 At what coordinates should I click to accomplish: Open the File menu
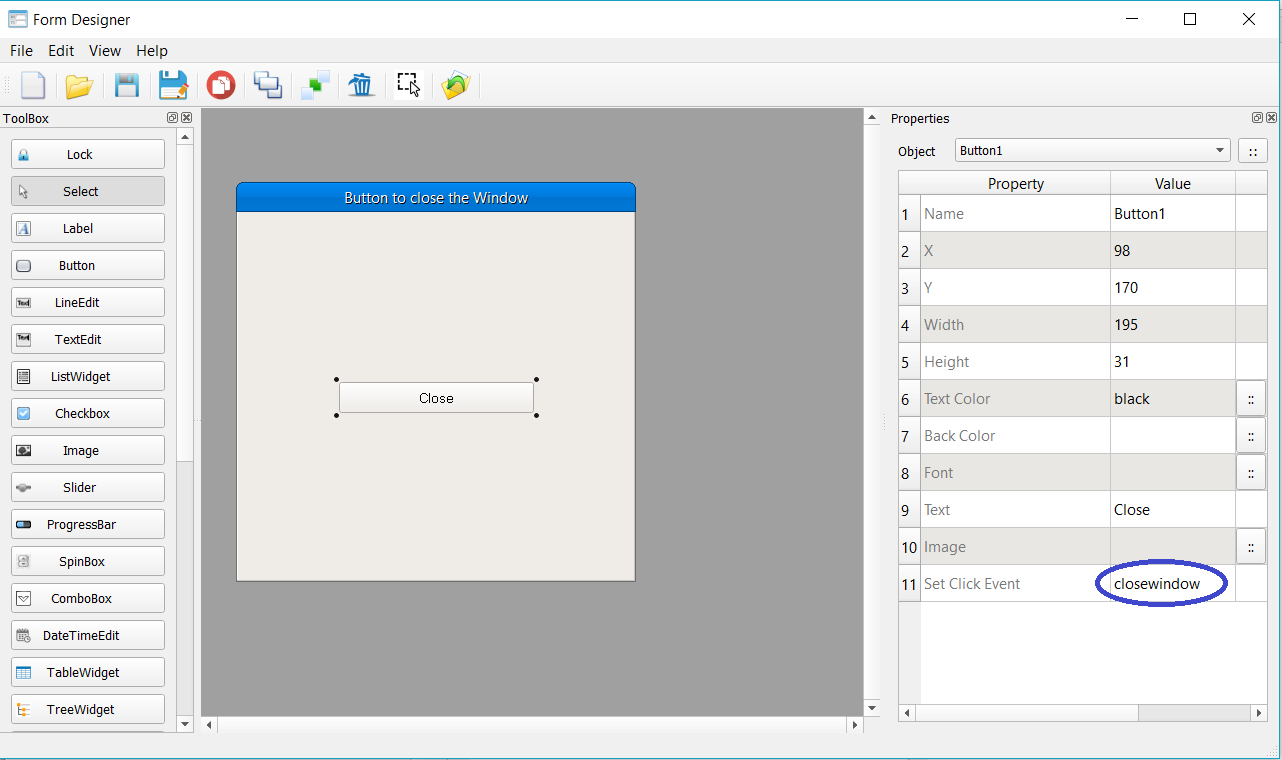click(x=20, y=50)
